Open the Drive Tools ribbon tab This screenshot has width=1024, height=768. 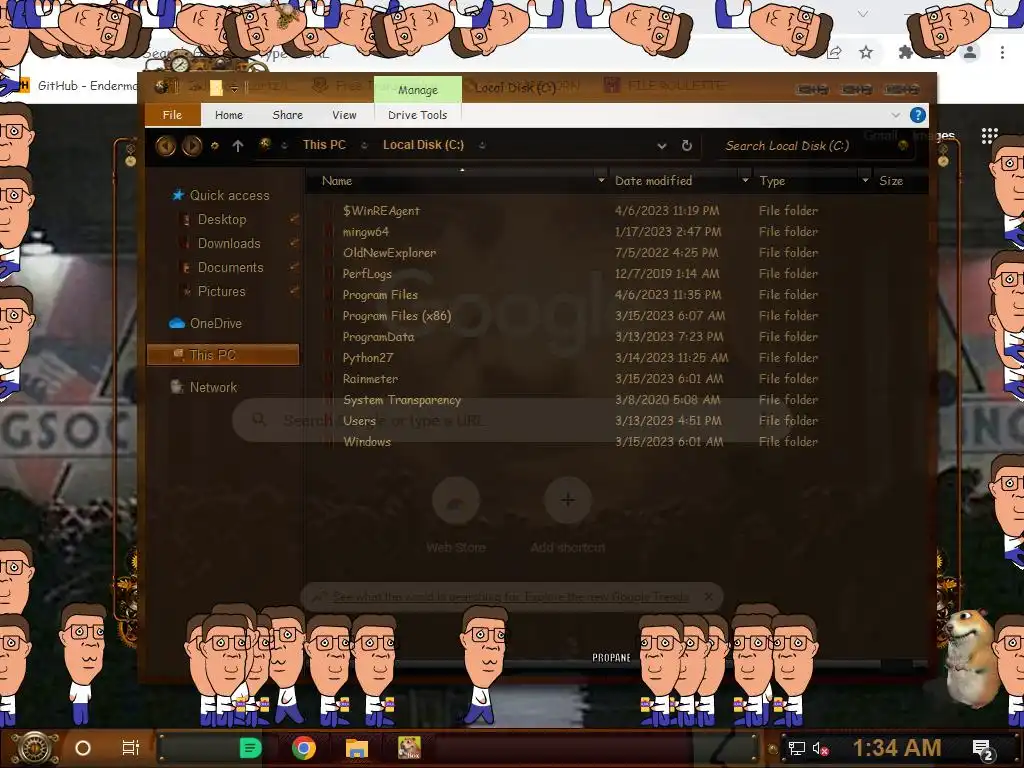tap(417, 115)
